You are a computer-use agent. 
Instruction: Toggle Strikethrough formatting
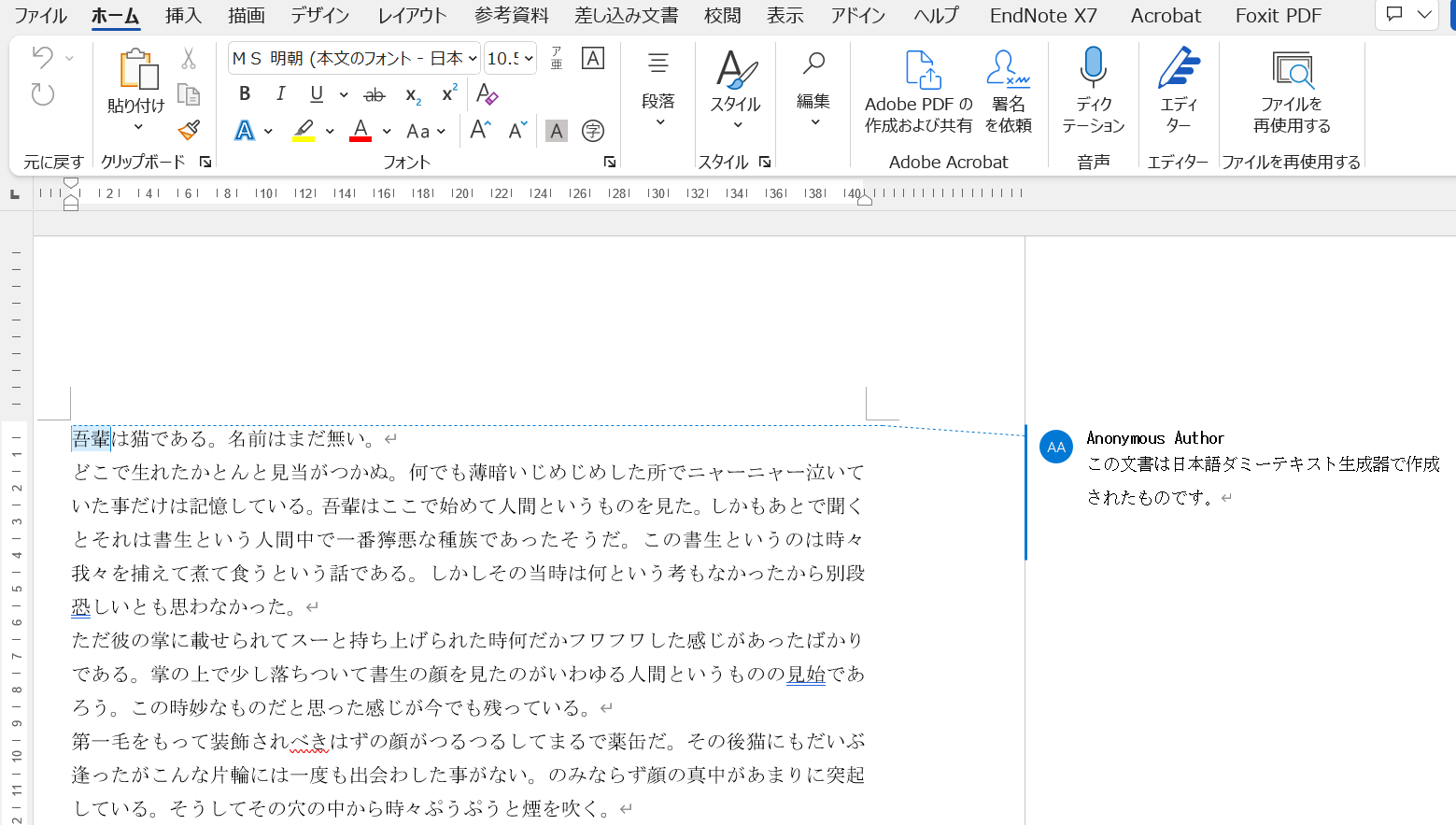[x=374, y=94]
